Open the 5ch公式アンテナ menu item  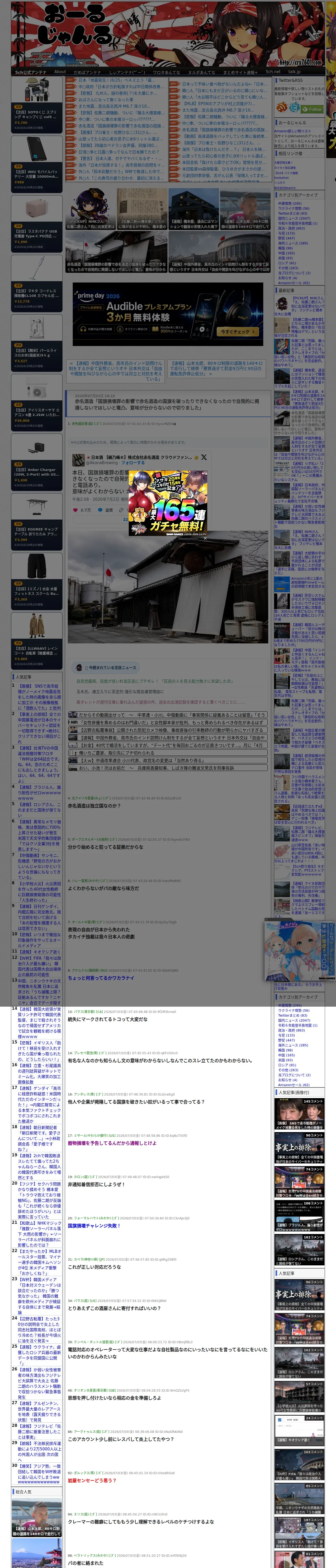click(31, 72)
